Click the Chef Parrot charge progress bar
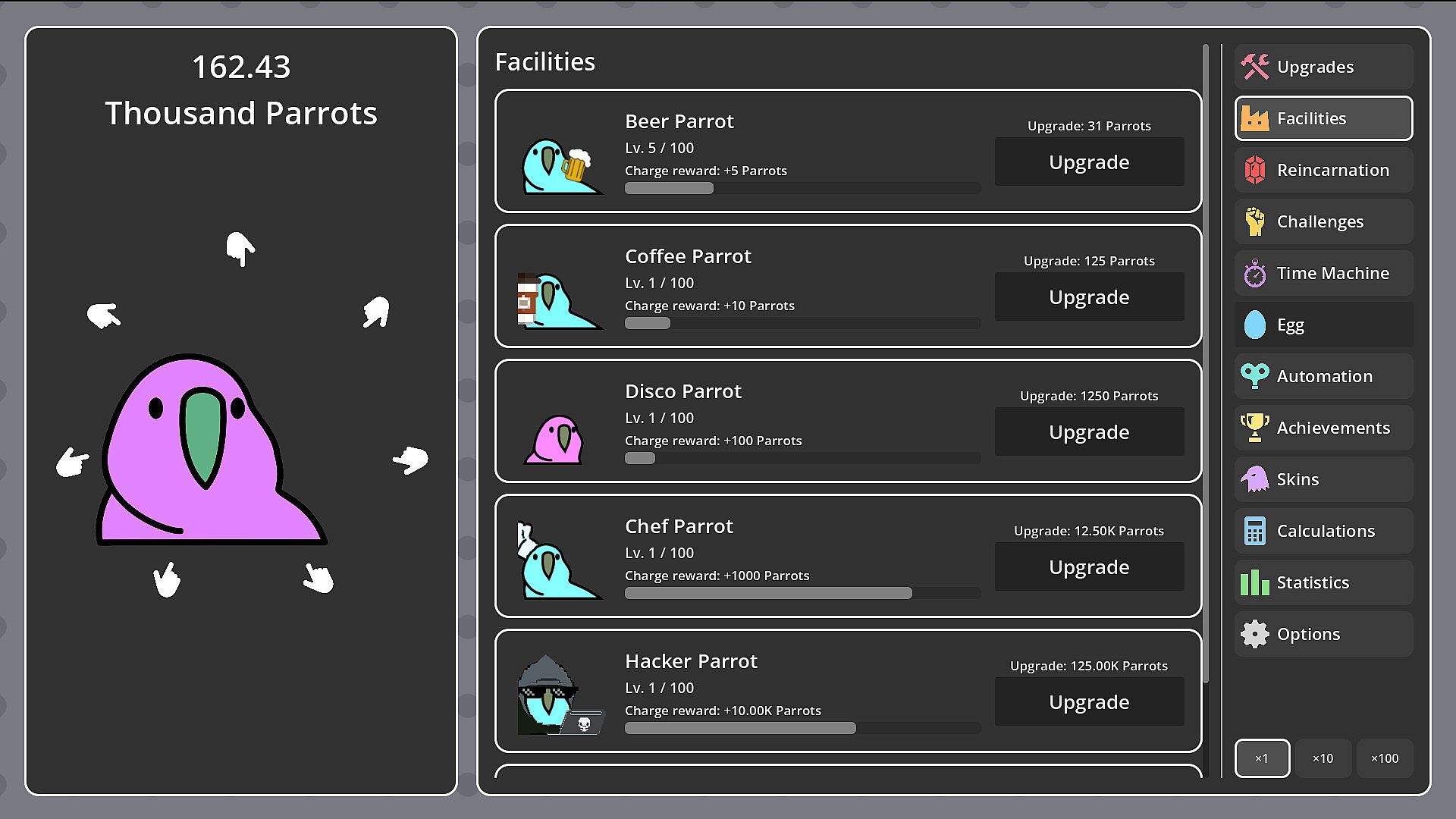Viewport: 1456px width, 819px height. click(802, 593)
